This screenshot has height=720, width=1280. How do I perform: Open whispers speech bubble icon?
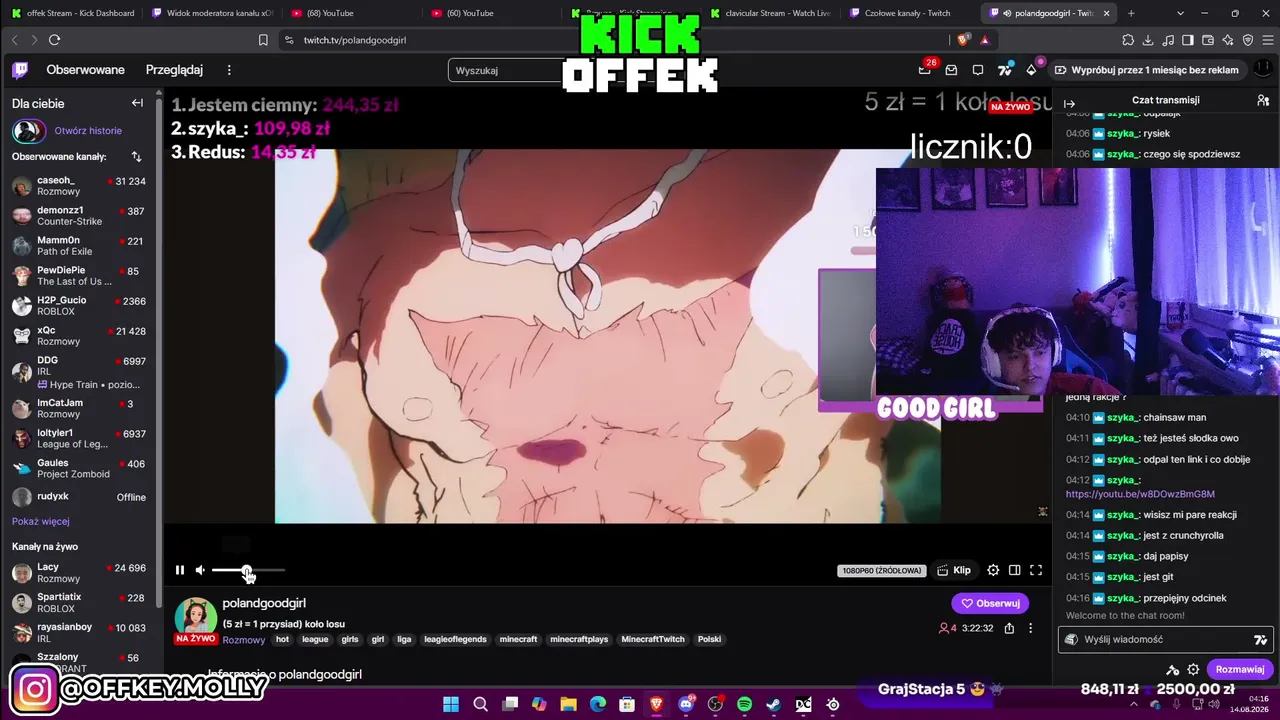pos(978,70)
